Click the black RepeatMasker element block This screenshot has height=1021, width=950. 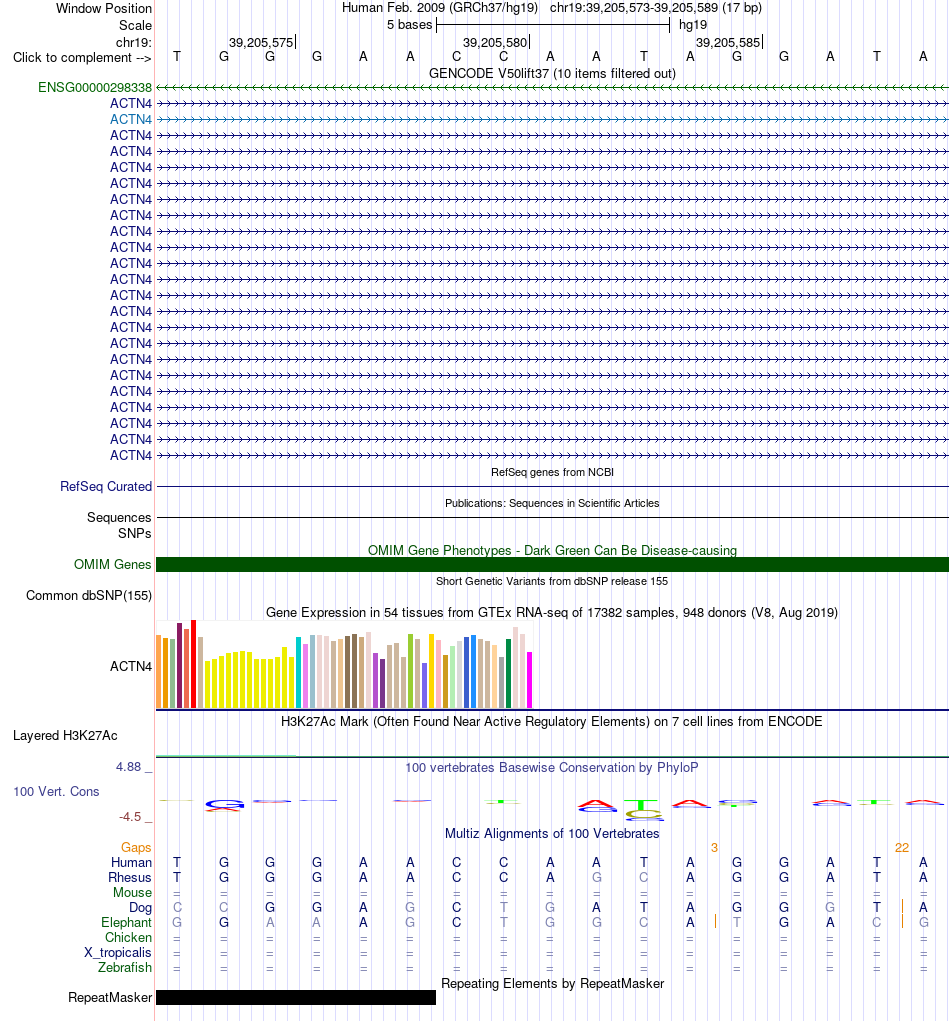point(296,998)
